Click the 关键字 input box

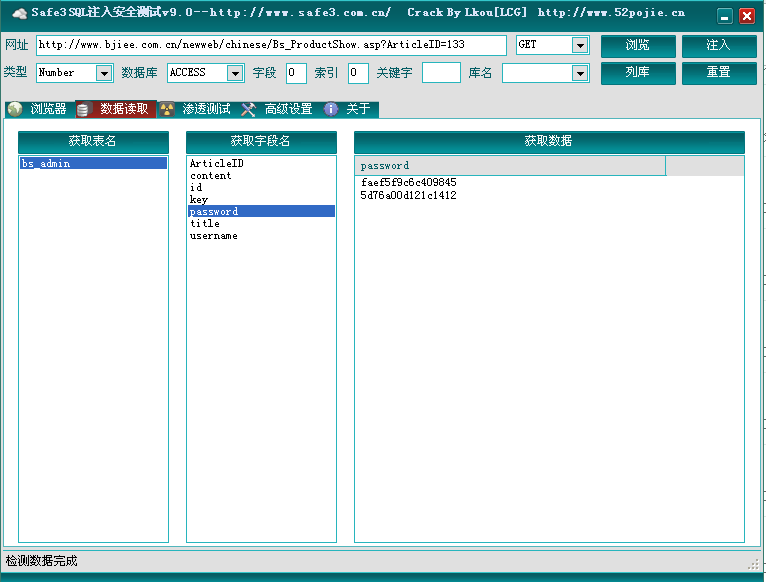pos(441,73)
